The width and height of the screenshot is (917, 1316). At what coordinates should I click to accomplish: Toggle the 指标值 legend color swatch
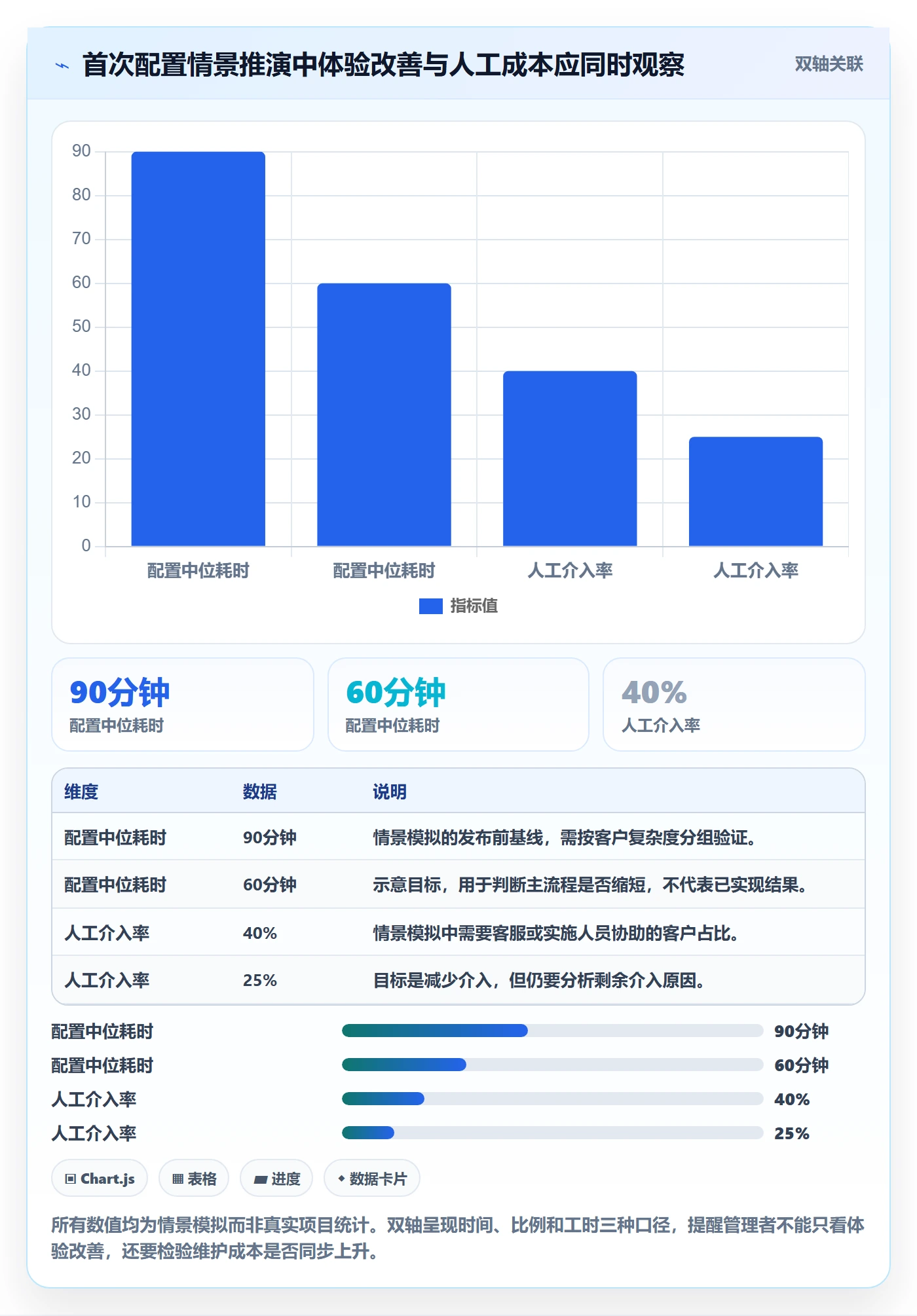click(430, 606)
